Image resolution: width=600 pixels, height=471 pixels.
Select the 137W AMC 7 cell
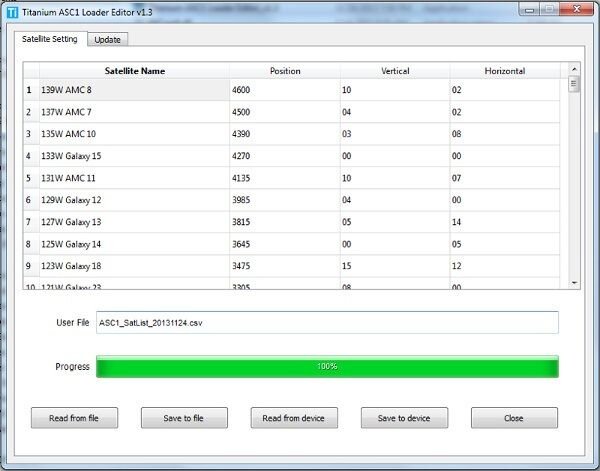(x=134, y=112)
